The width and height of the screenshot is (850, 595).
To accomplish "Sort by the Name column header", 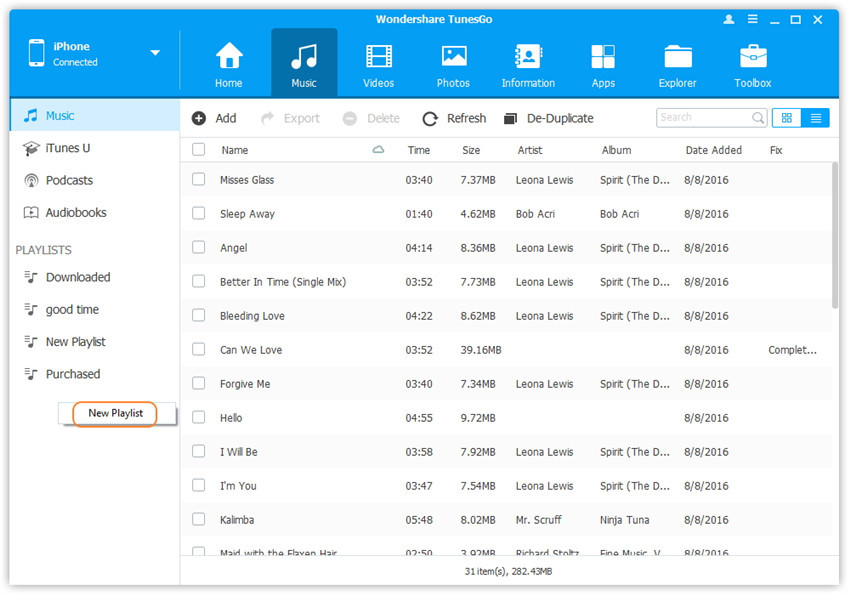I will (x=235, y=150).
